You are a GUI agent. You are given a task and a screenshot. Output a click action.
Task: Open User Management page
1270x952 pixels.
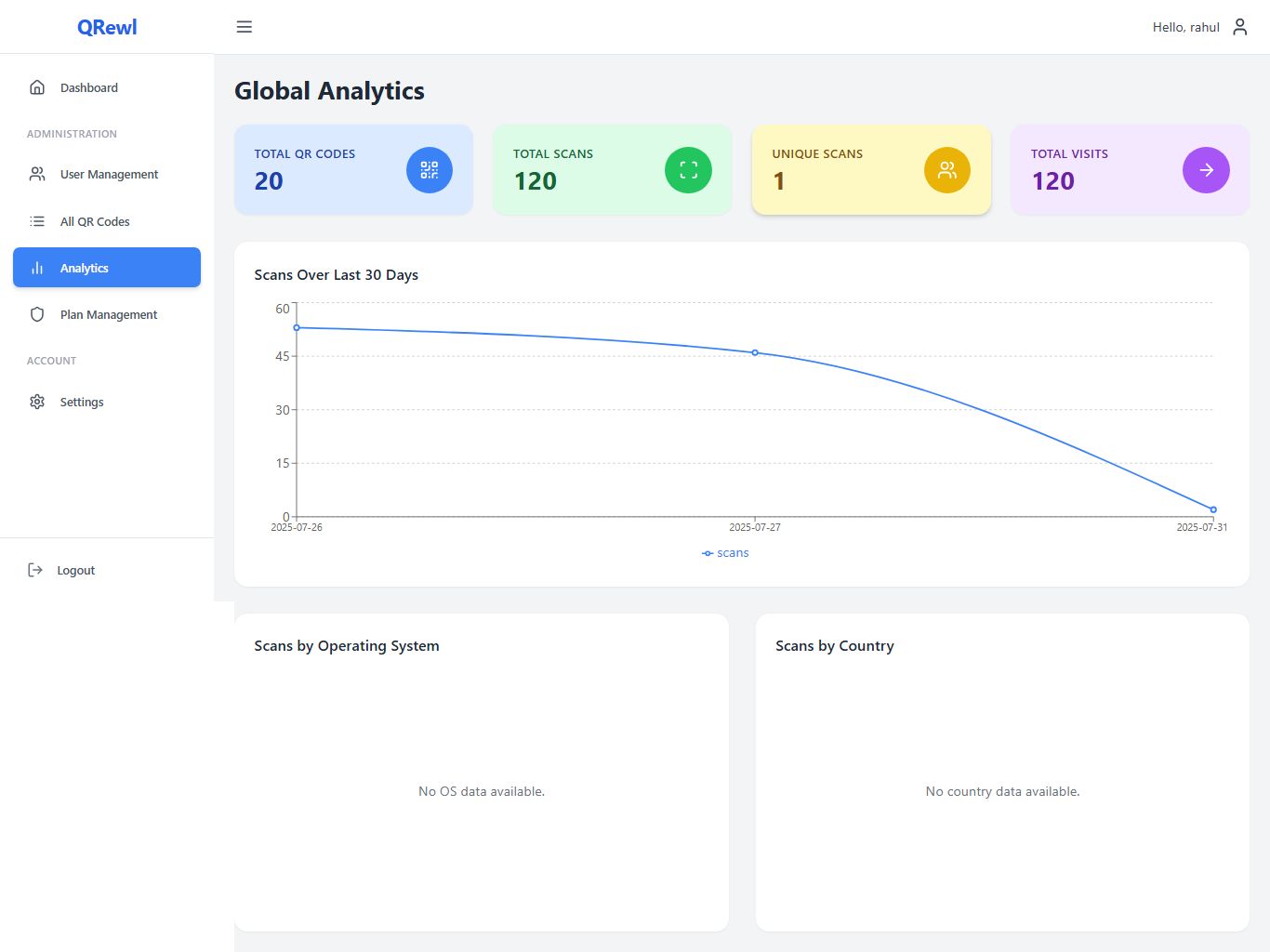pos(108,174)
